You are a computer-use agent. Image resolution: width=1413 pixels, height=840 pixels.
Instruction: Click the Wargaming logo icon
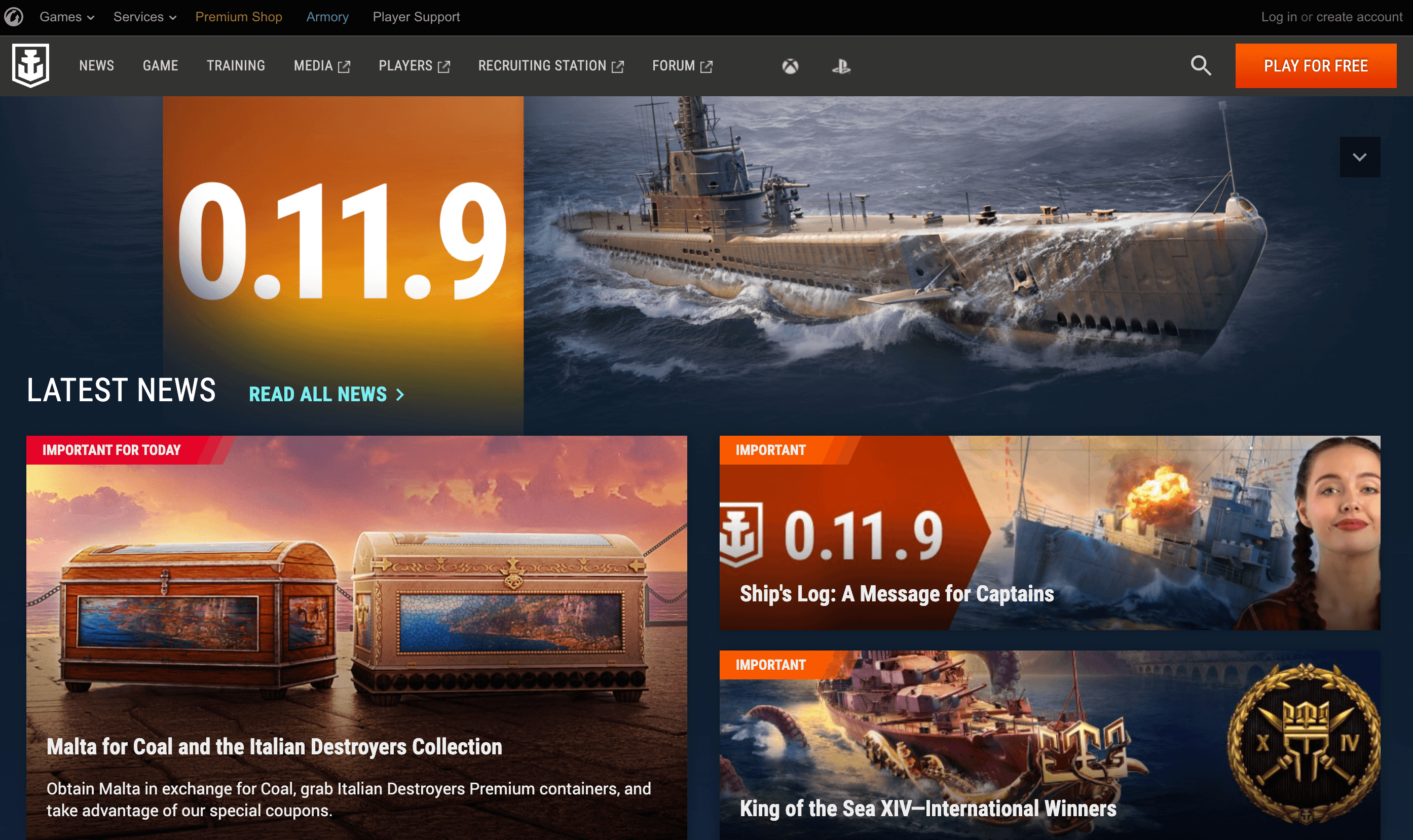click(13, 16)
